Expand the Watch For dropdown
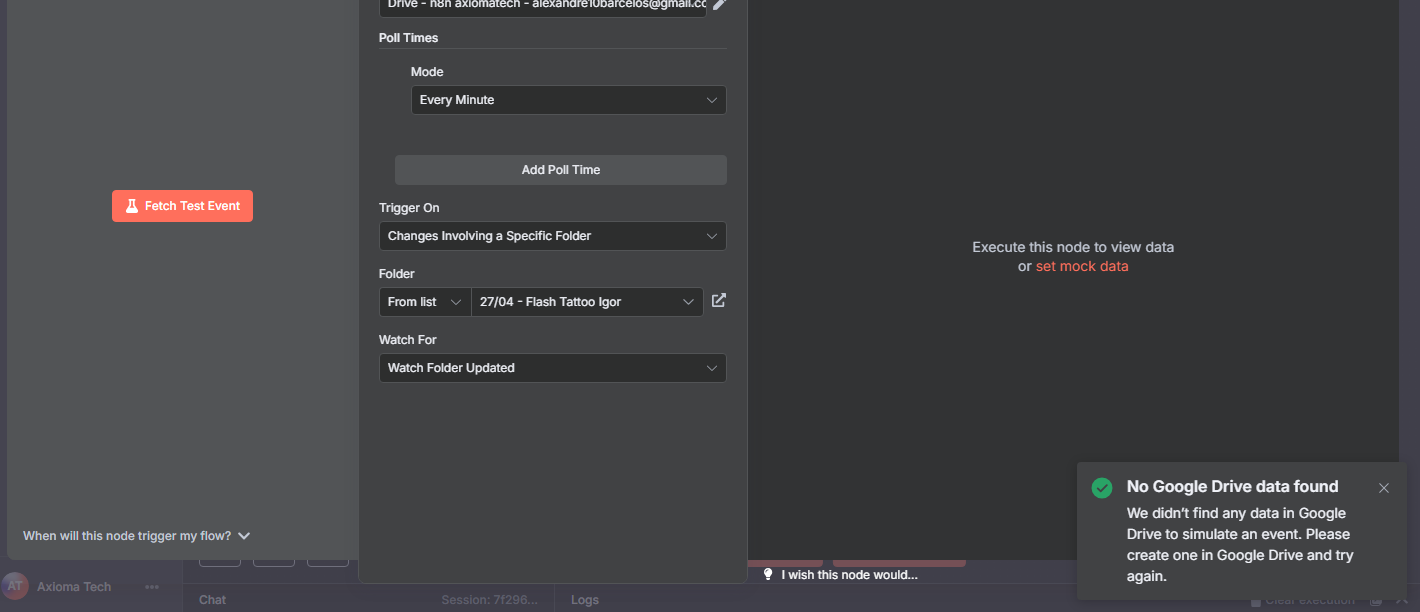 click(552, 368)
